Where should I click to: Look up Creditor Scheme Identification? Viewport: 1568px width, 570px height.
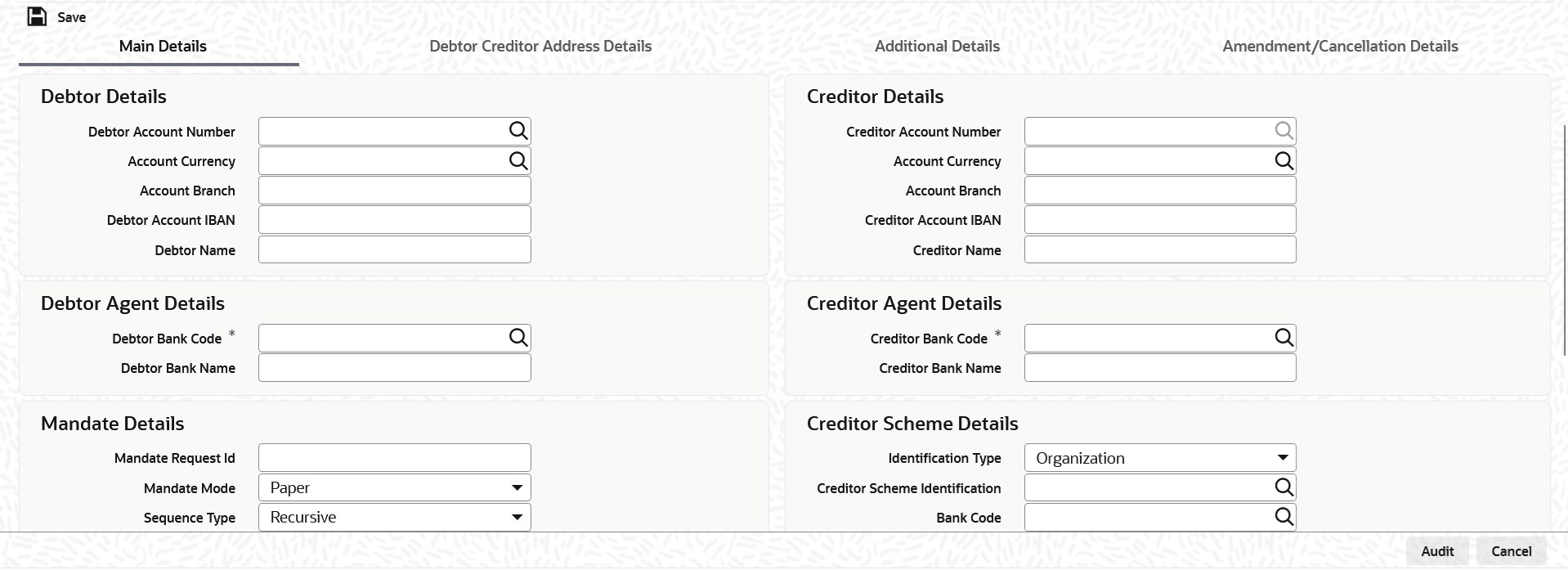pos(1284,487)
